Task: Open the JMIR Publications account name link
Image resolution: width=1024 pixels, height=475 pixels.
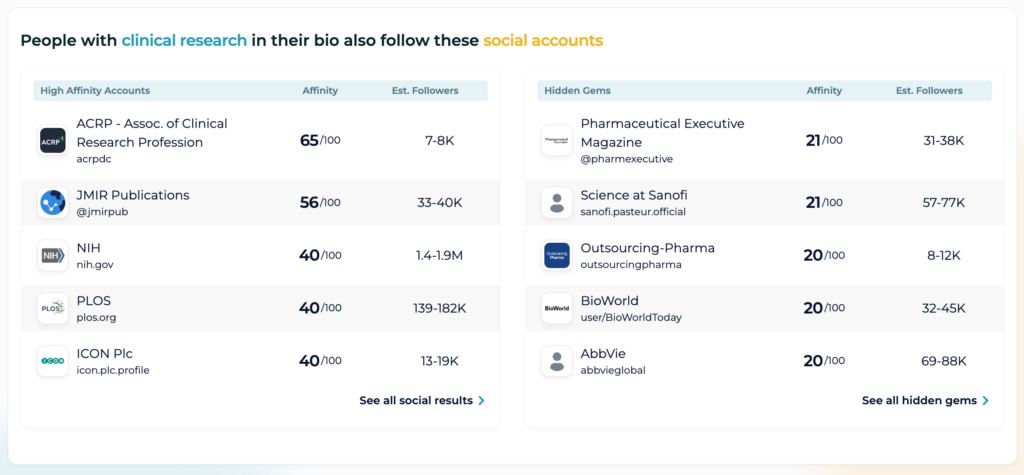Action: point(133,195)
